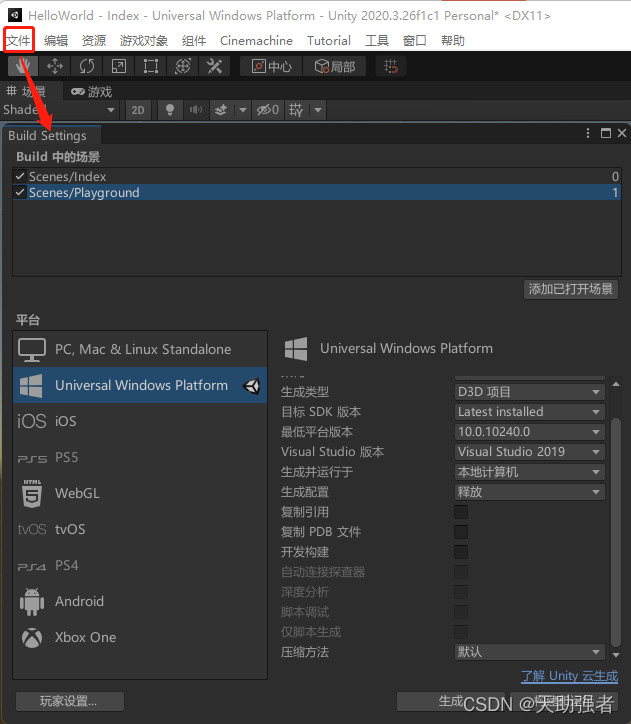Image resolution: width=631 pixels, height=724 pixels.
Task: Open Visual Studio 版本 dropdown
Action: pyautogui.click(x=529, y=452)
